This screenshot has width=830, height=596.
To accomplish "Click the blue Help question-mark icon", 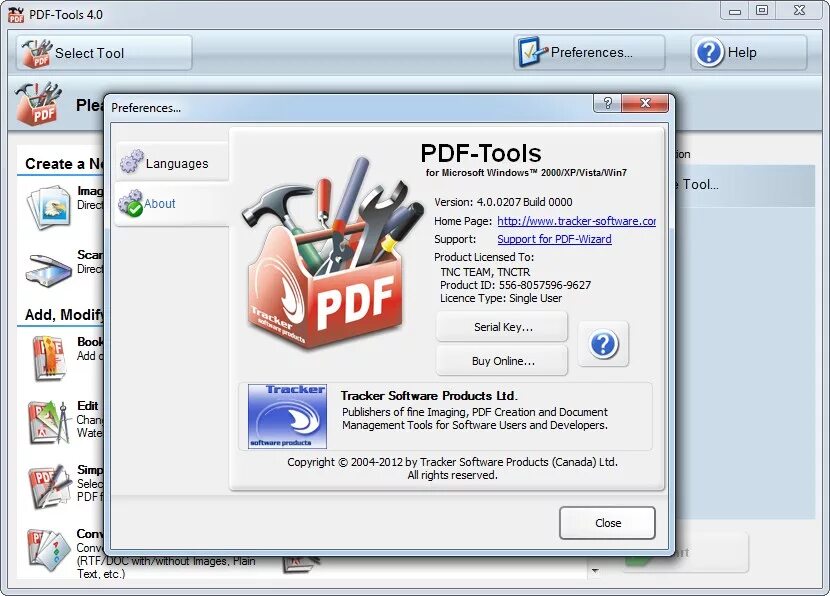I will (709, 52).
